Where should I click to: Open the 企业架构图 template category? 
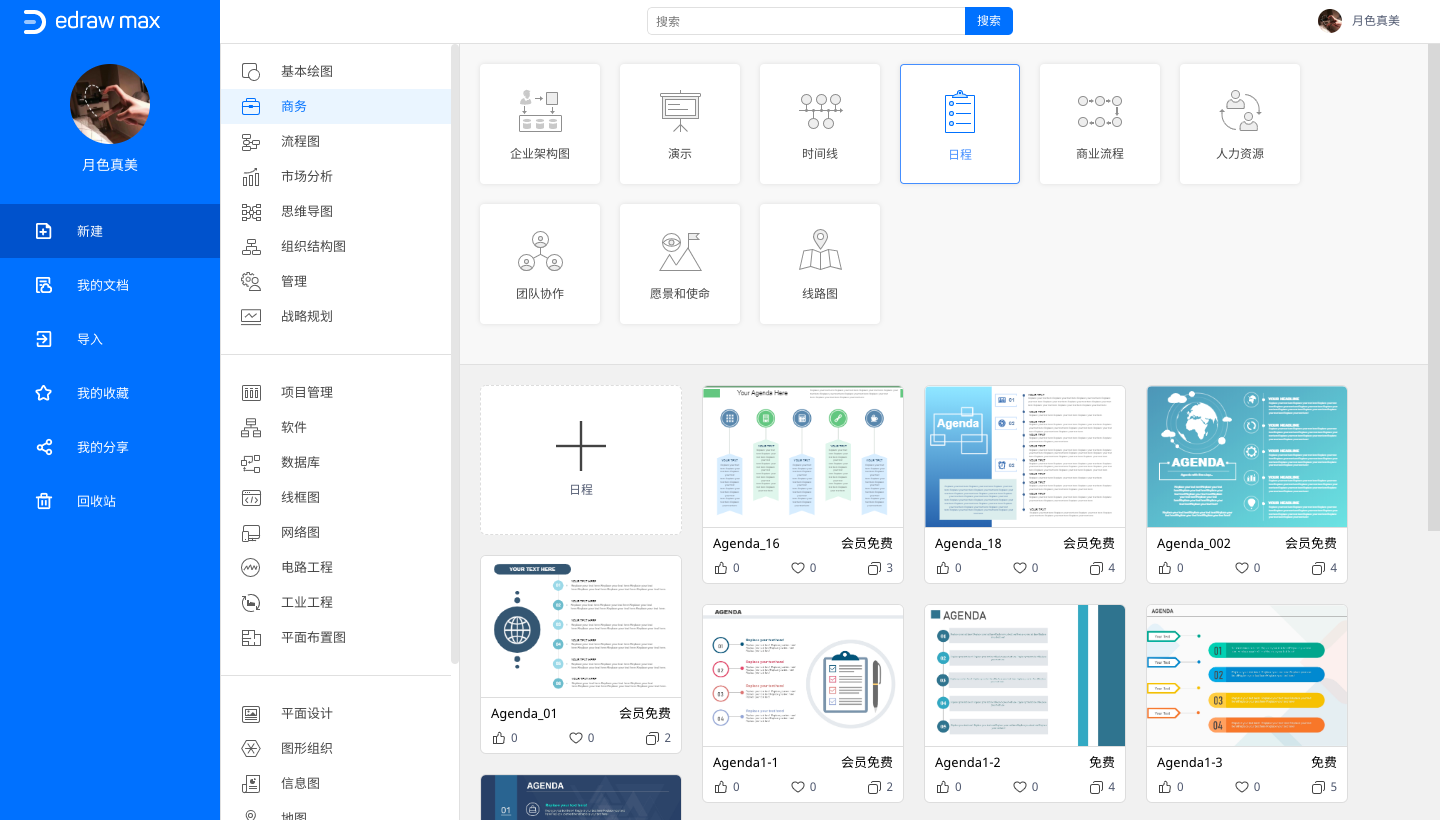click(540, 123)
